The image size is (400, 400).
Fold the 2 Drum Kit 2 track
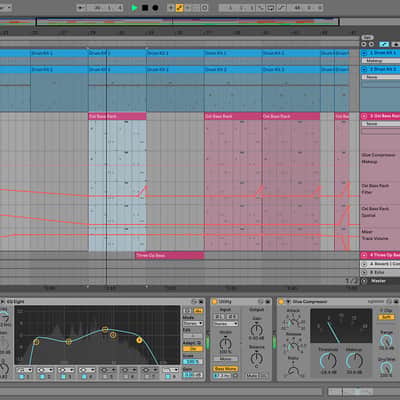coord(364,69)
